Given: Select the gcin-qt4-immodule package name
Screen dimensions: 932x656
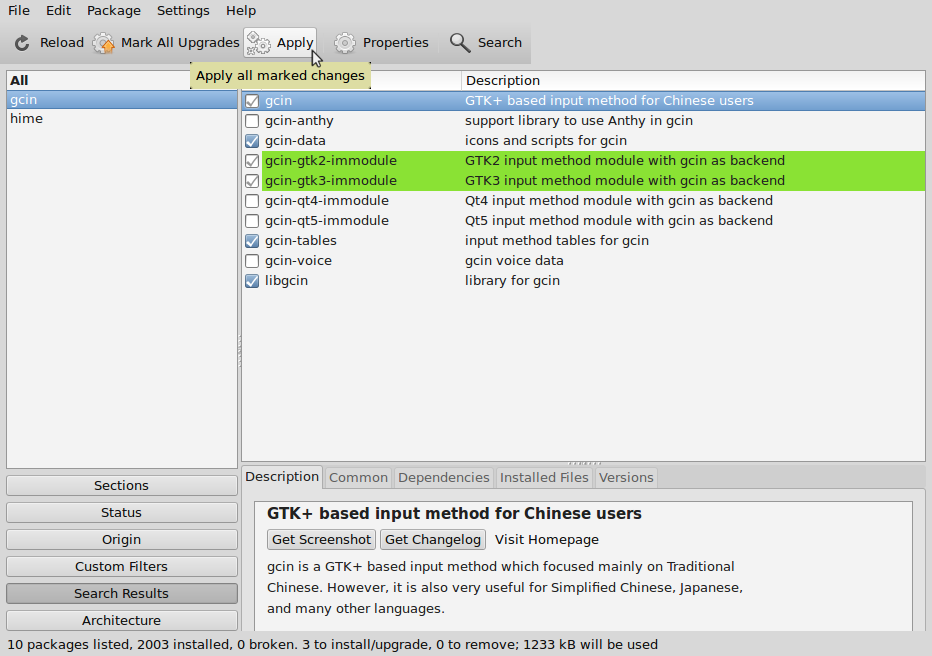Looking at the screenshot, I should 327,201.
